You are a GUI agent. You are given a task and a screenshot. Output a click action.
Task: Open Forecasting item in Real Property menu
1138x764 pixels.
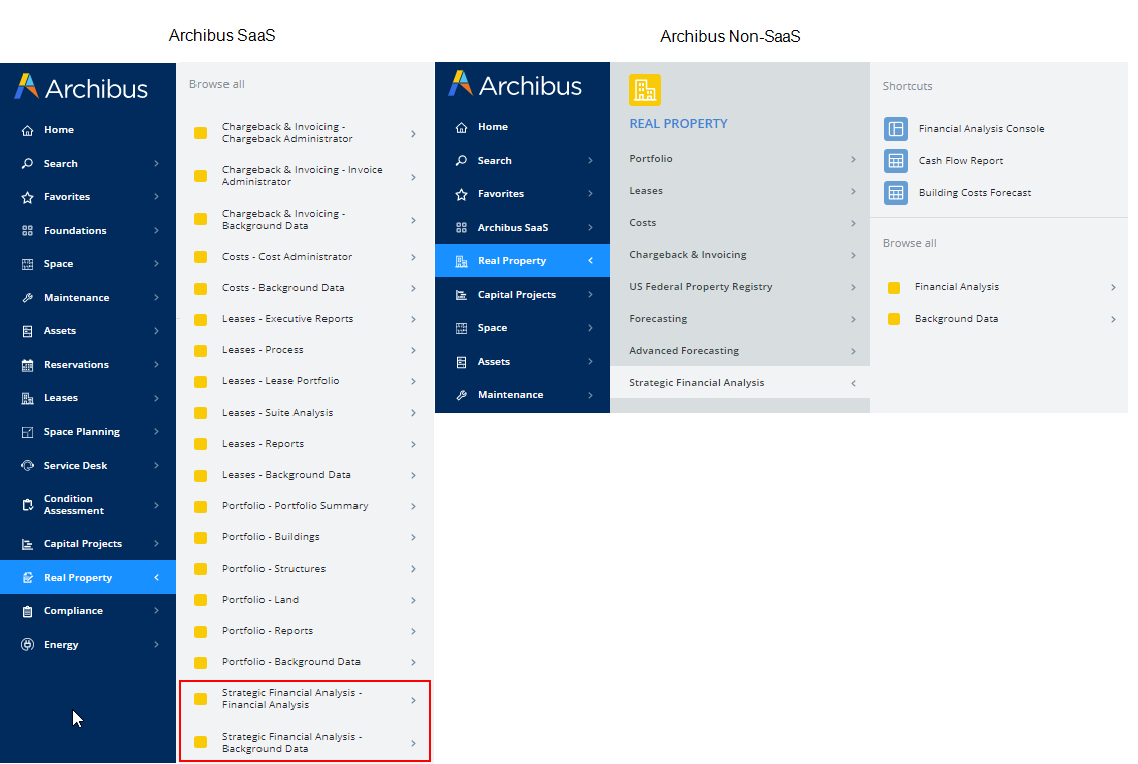click(740, 319)
